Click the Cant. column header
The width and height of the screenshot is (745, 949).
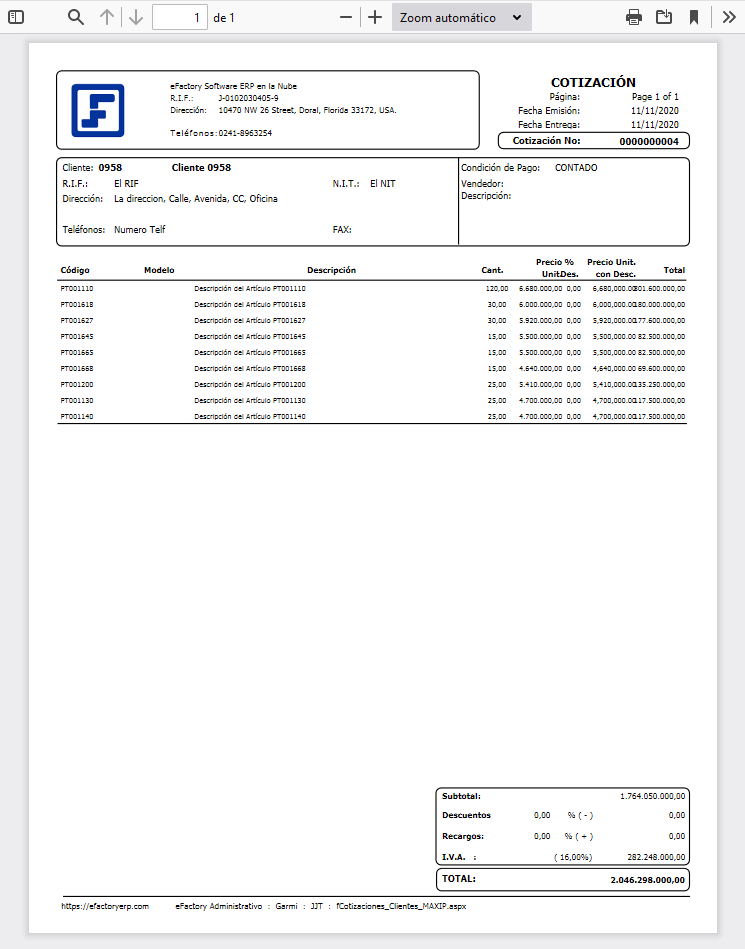(493, 270)
